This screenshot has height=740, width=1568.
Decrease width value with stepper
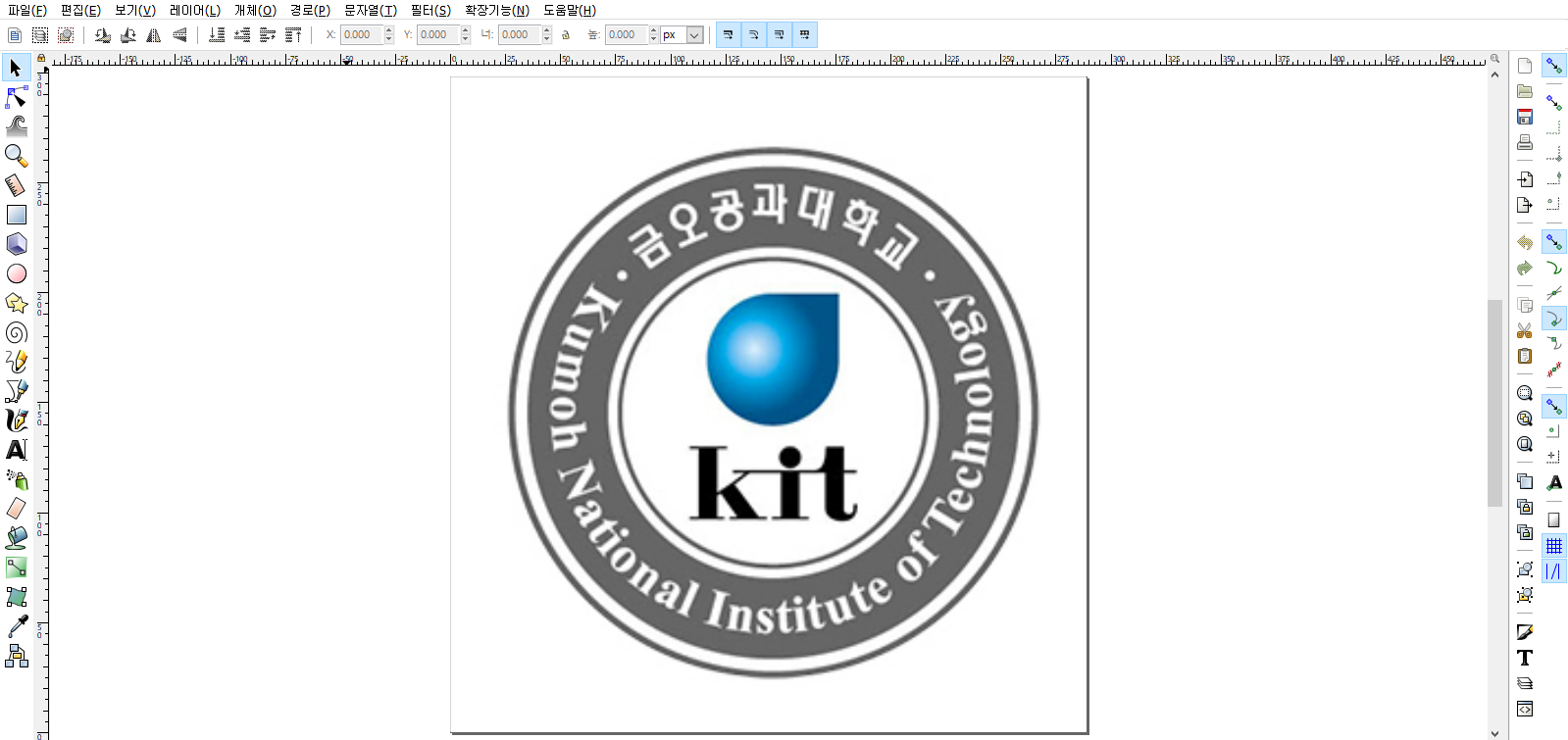[x=547, y=39]
